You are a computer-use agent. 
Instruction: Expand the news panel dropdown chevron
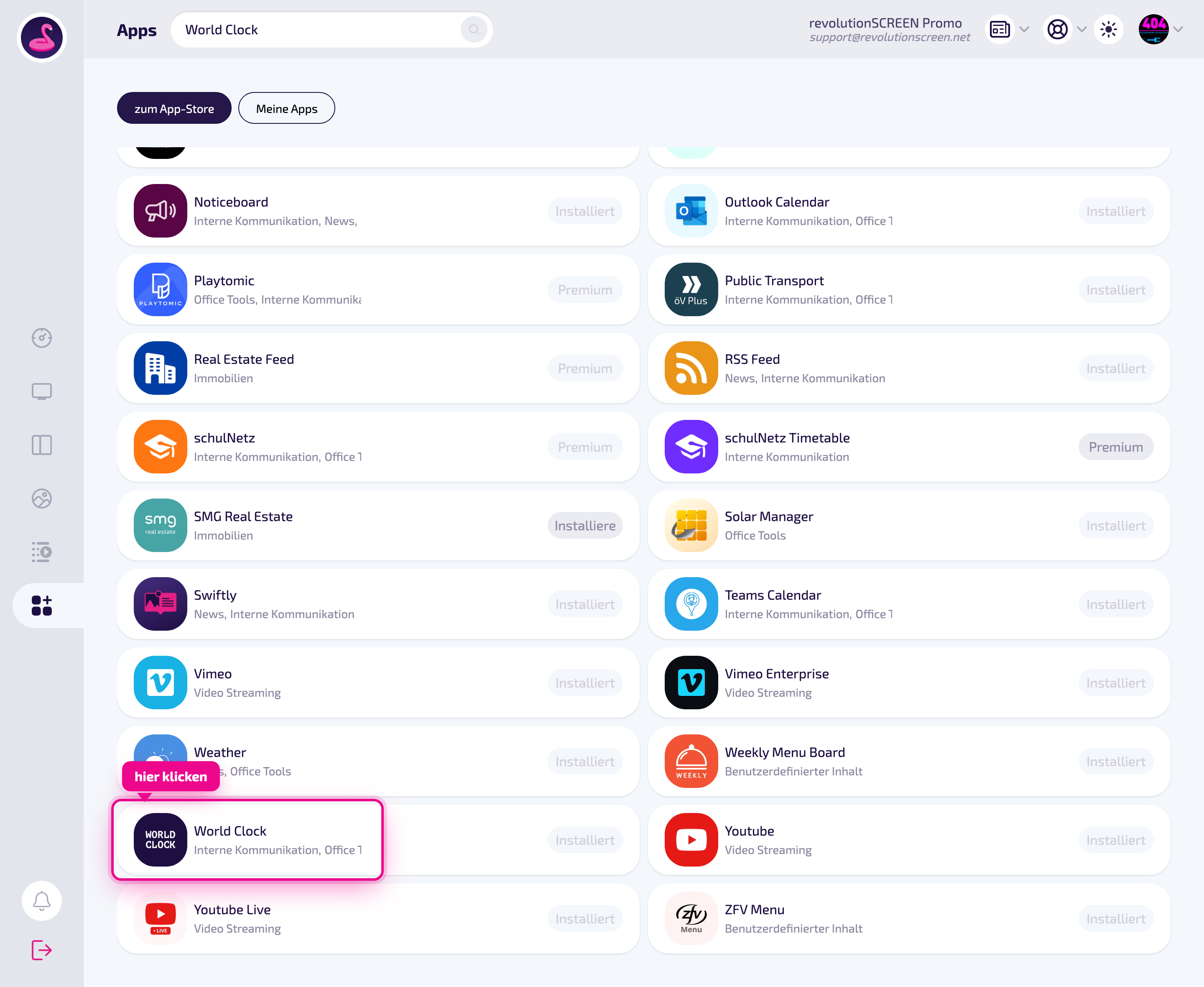pos(1025,30)
